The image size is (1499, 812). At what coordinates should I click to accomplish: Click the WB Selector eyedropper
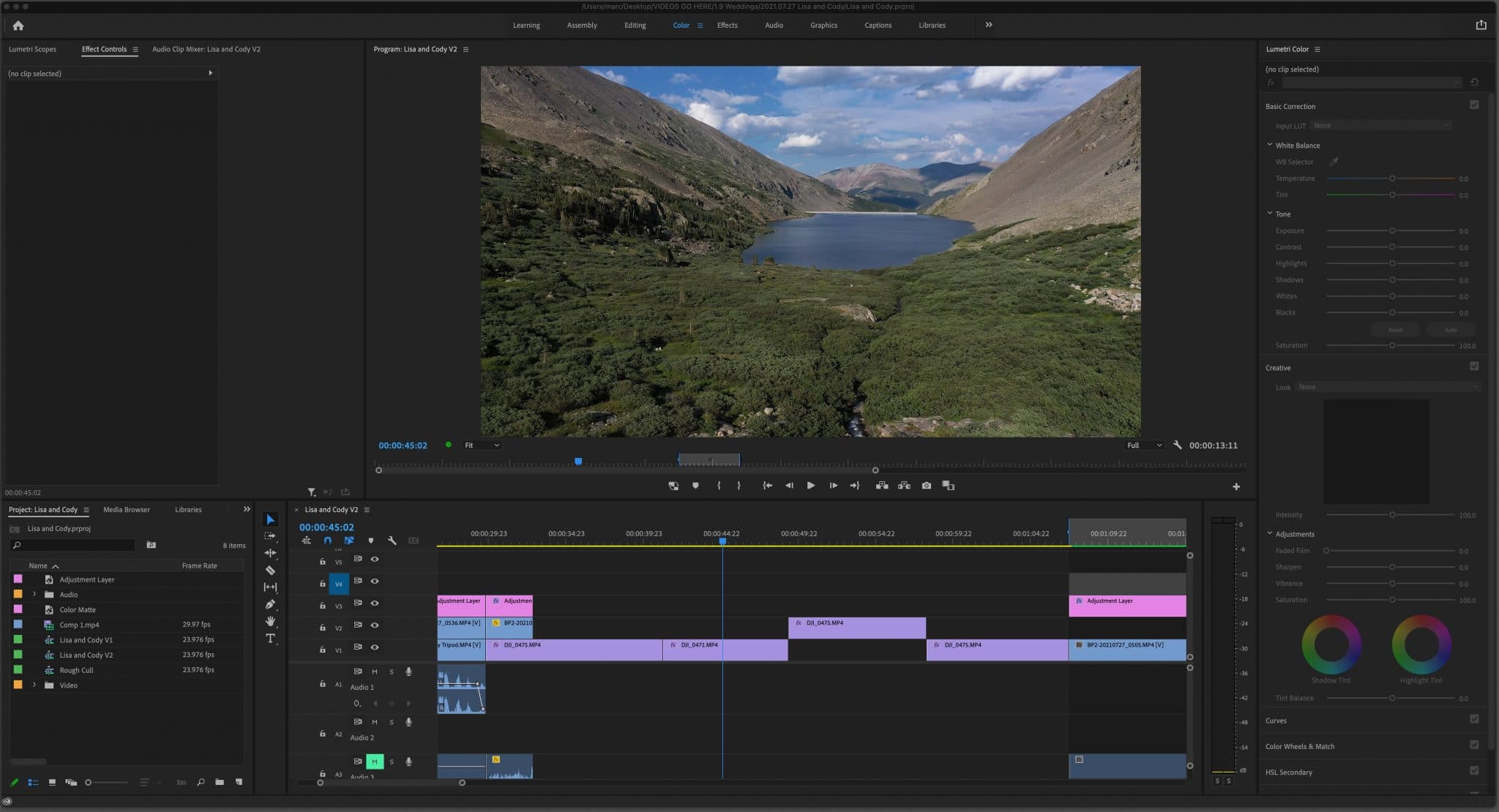point(1334,162)
